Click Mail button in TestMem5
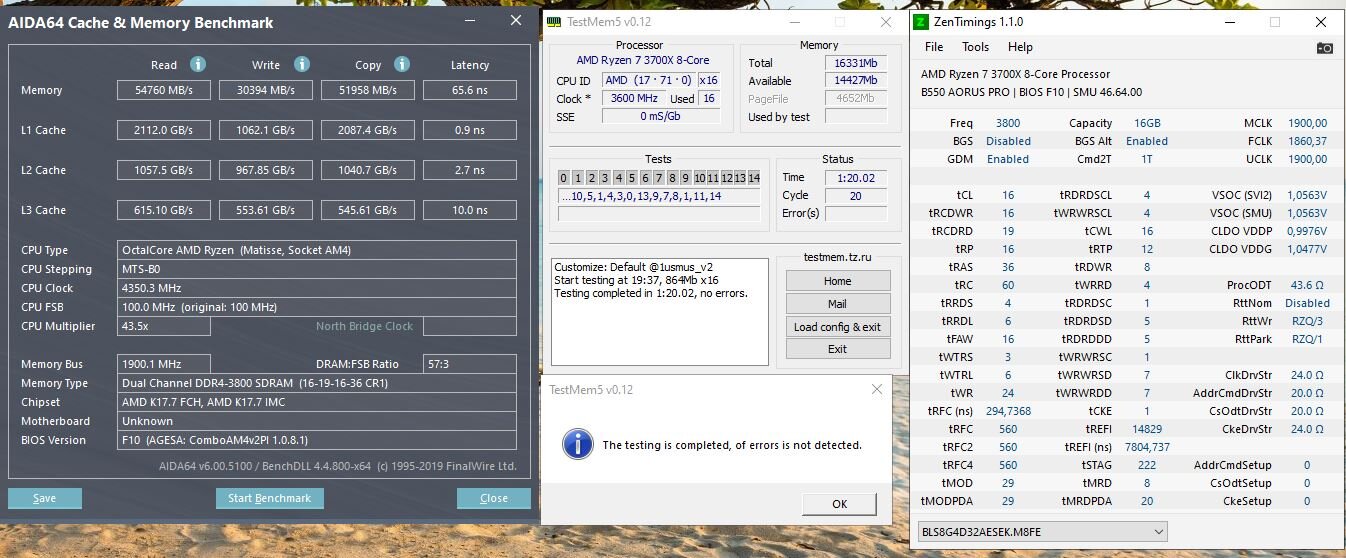The width and height of the screenshot is (1346, 558). 837,304
